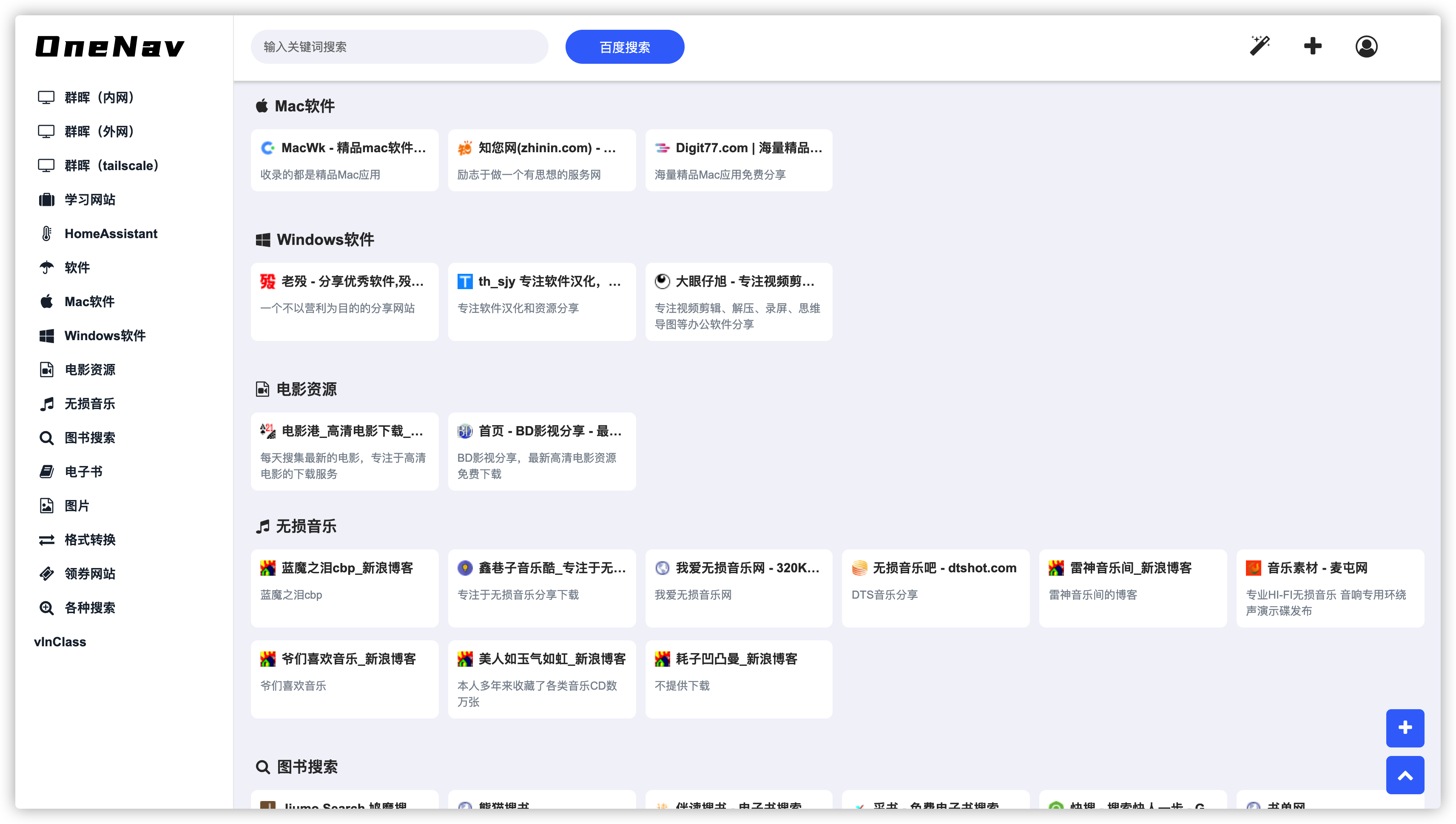Open 音乐素材 - 麦屯网 card
1456x824 pixels.
pyautogui.click(x=1330, y=588)
